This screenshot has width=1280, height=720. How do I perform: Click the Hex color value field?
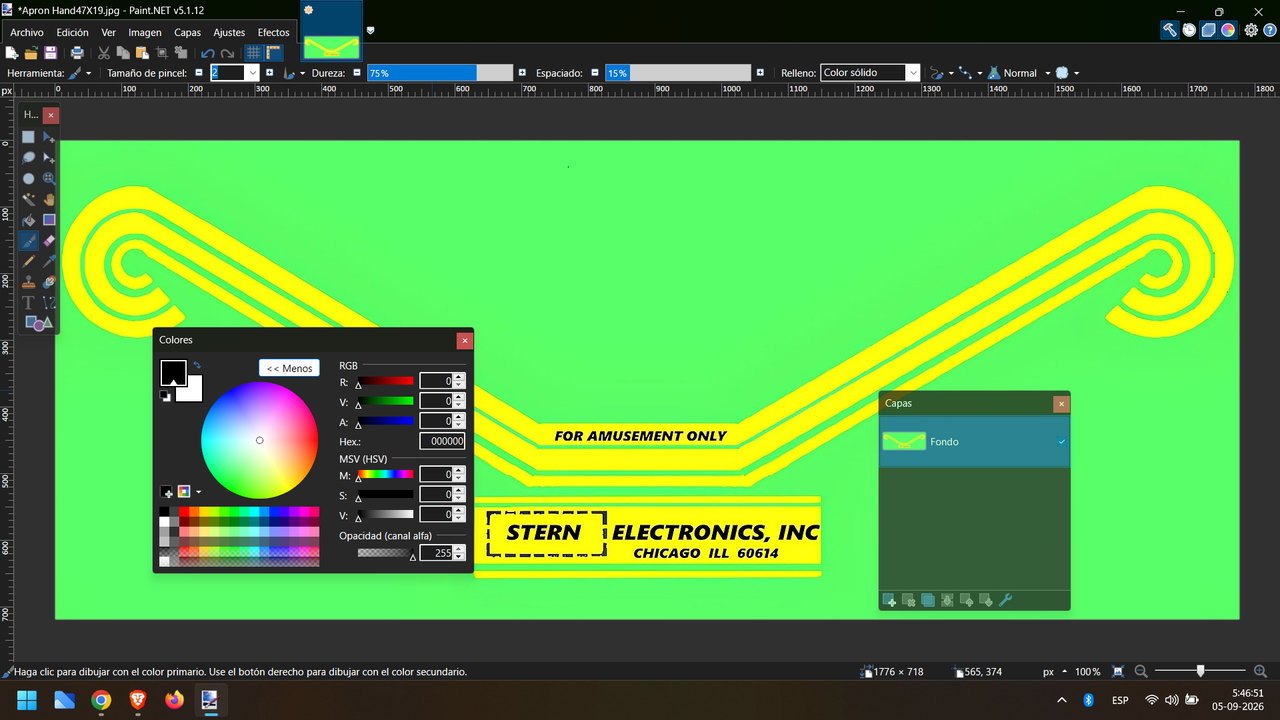(442, 441)
